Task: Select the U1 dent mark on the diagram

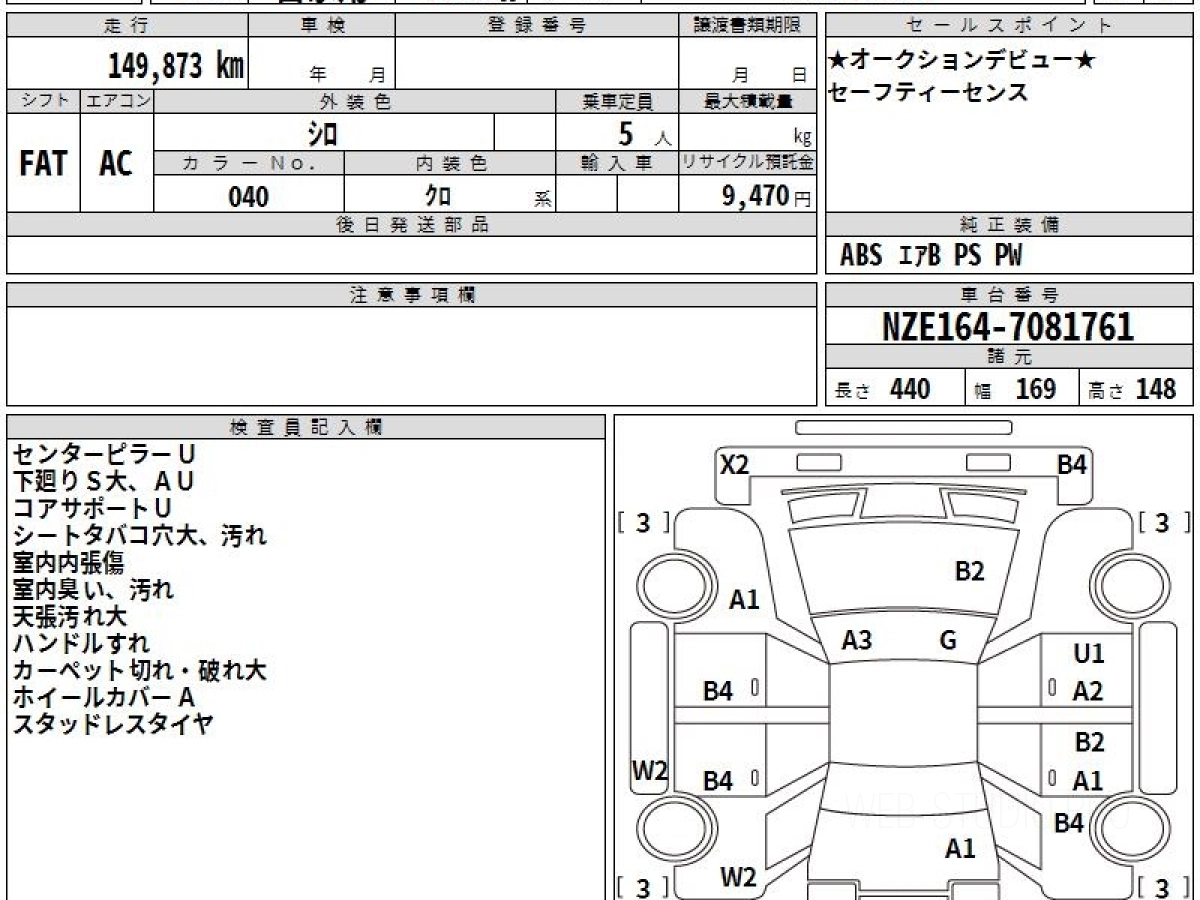Action: point(1088,654)
